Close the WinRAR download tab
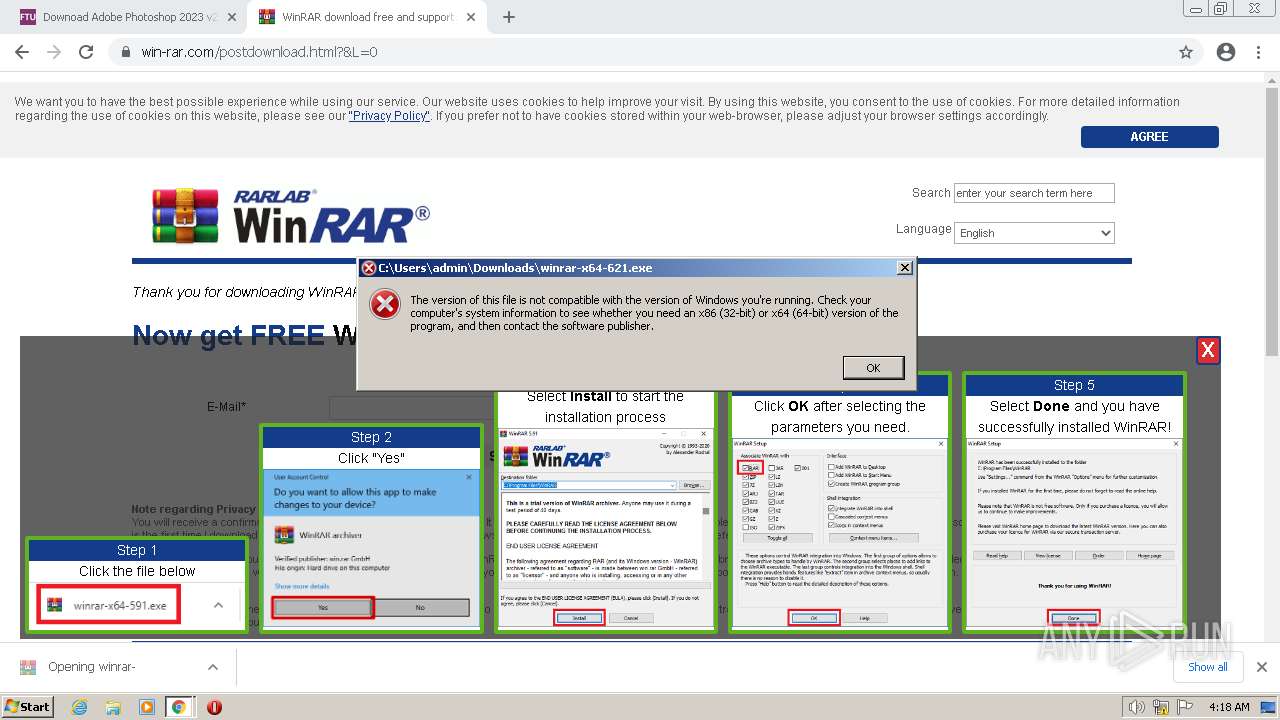The image size is (1280, 720). tap(472, 17)
